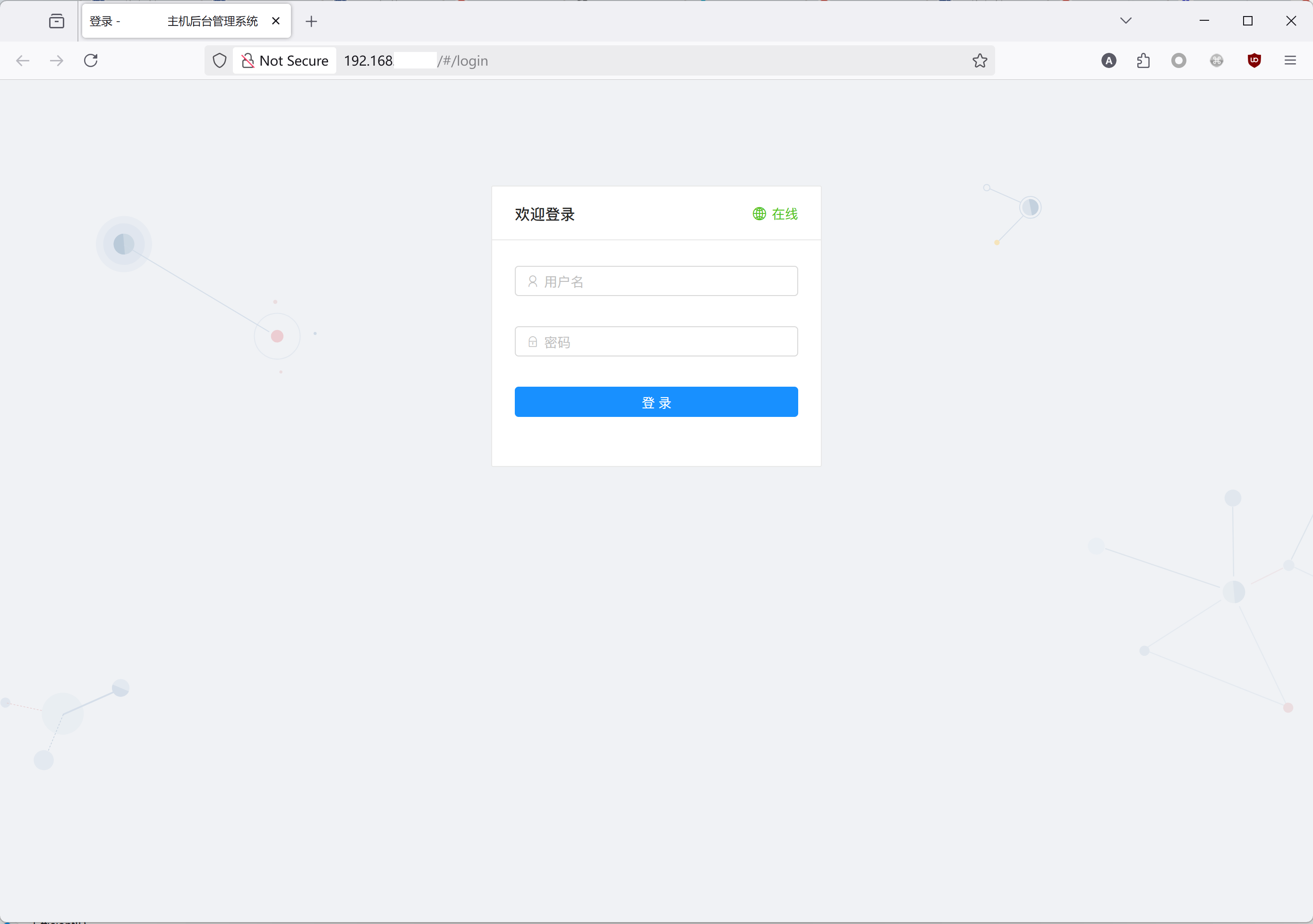Click the Not Secure connection indicator

(285, 60)
